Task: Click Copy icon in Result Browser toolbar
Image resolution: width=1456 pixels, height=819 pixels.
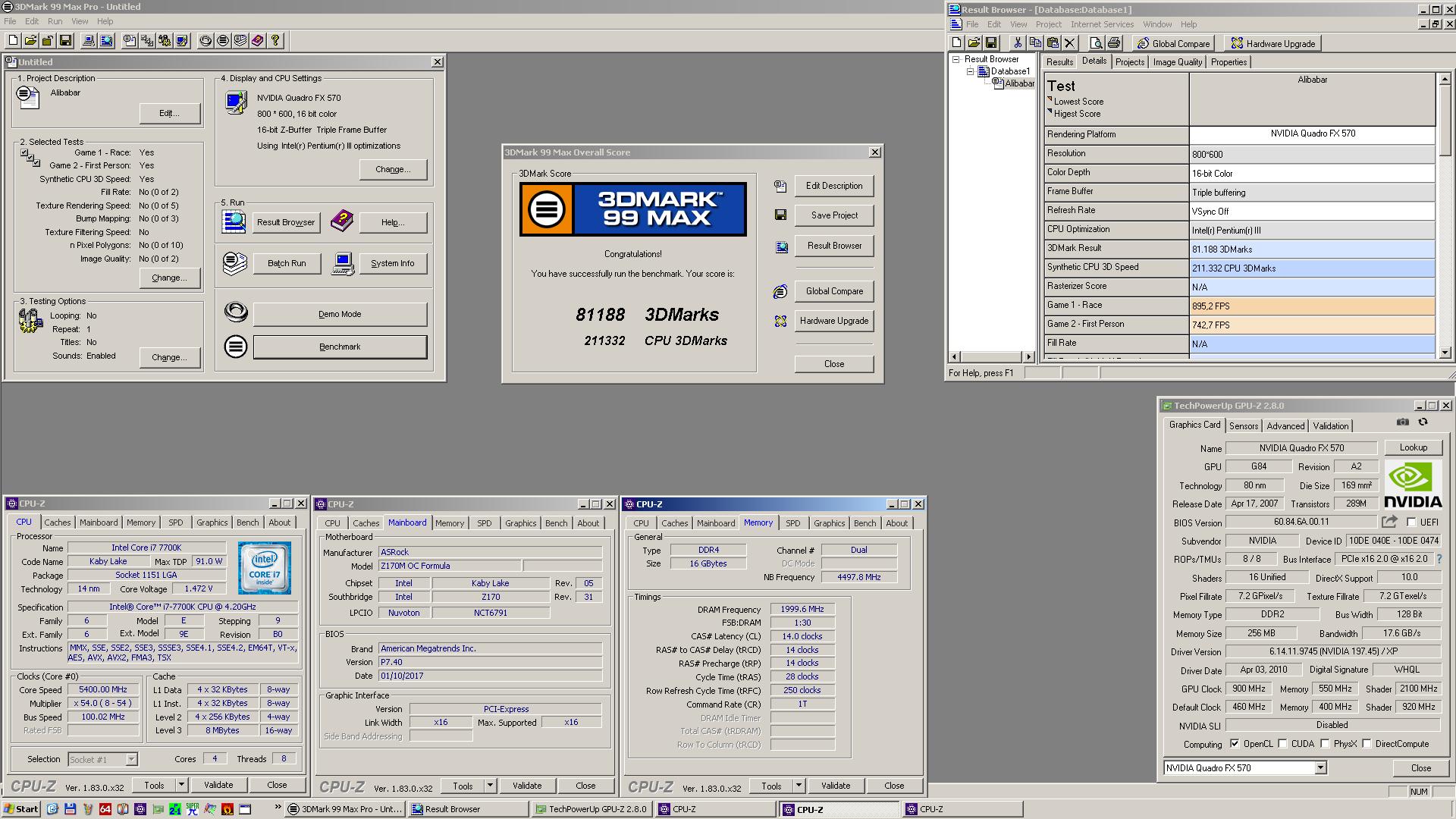Action: [1035, 43]
